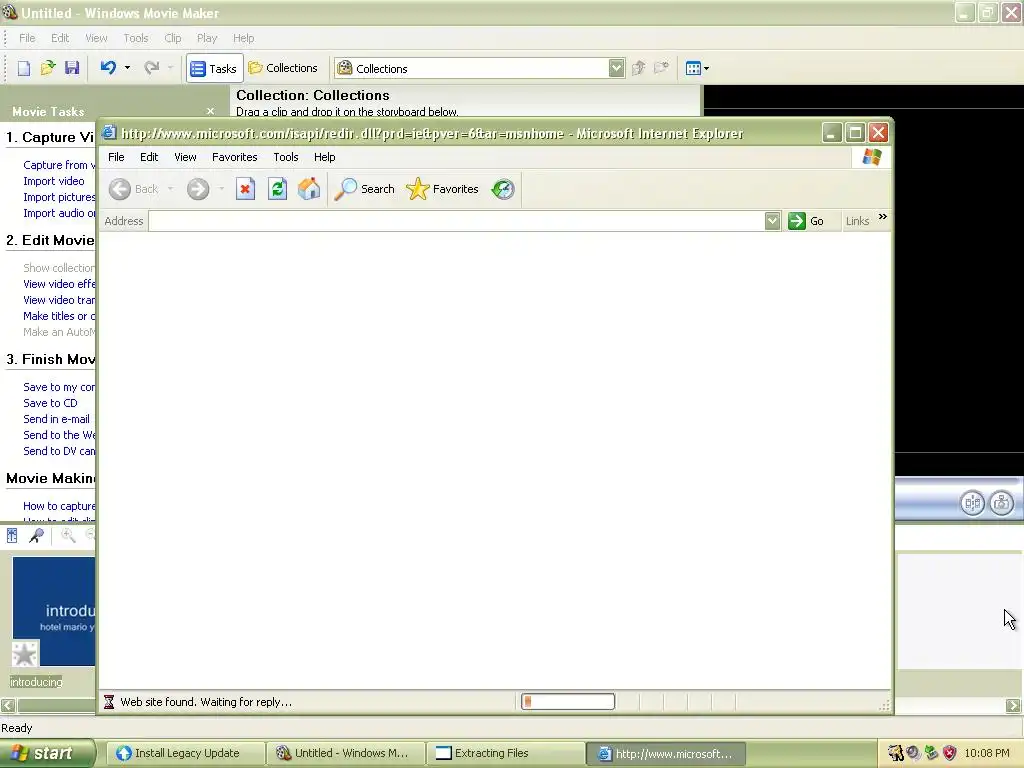Open the Forward button history dropdown
This screenshot has width=1024, height=768.
221,189
